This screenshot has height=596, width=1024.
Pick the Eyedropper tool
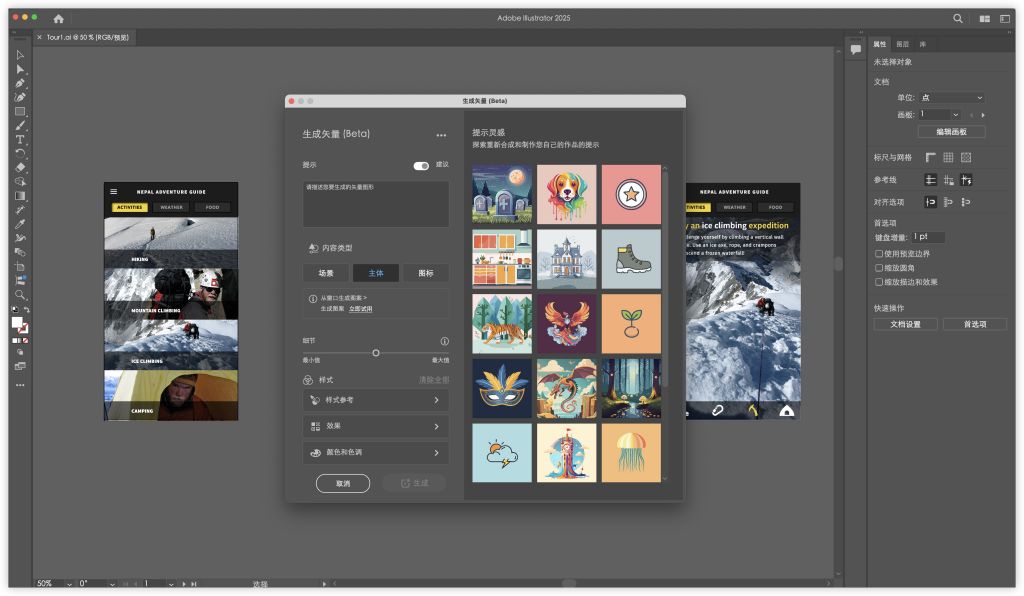20,223
